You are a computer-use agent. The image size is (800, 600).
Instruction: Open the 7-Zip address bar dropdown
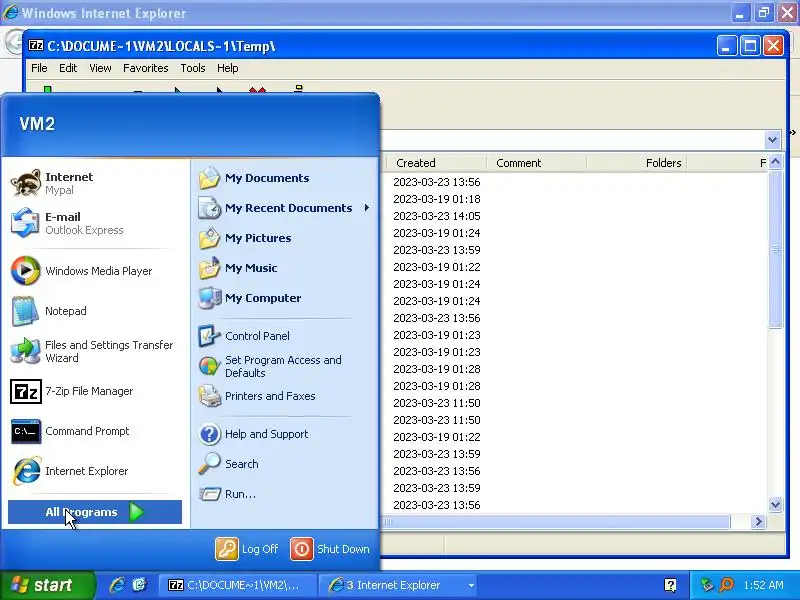point(772,139)
